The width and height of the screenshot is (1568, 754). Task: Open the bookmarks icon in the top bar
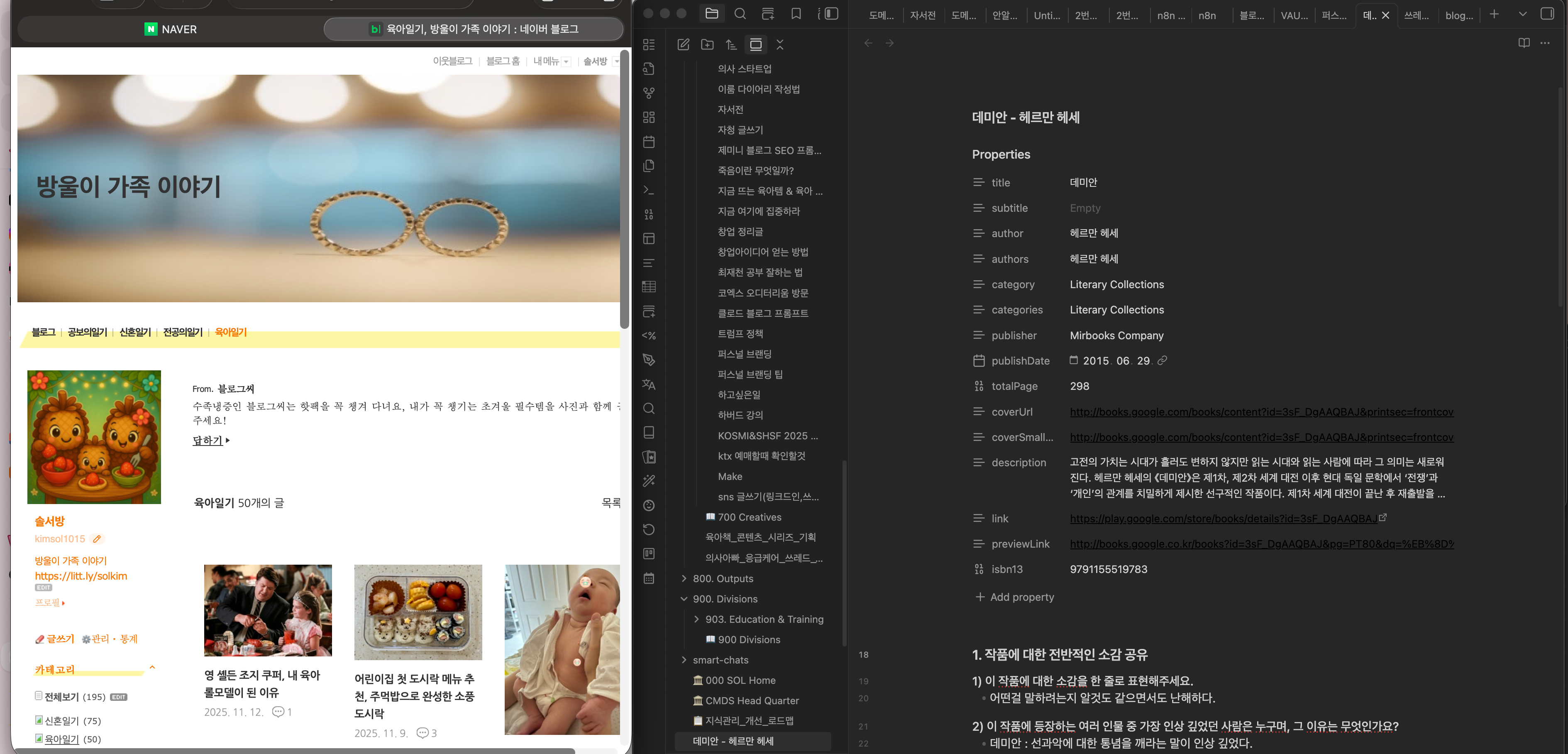tap(796, 14)
